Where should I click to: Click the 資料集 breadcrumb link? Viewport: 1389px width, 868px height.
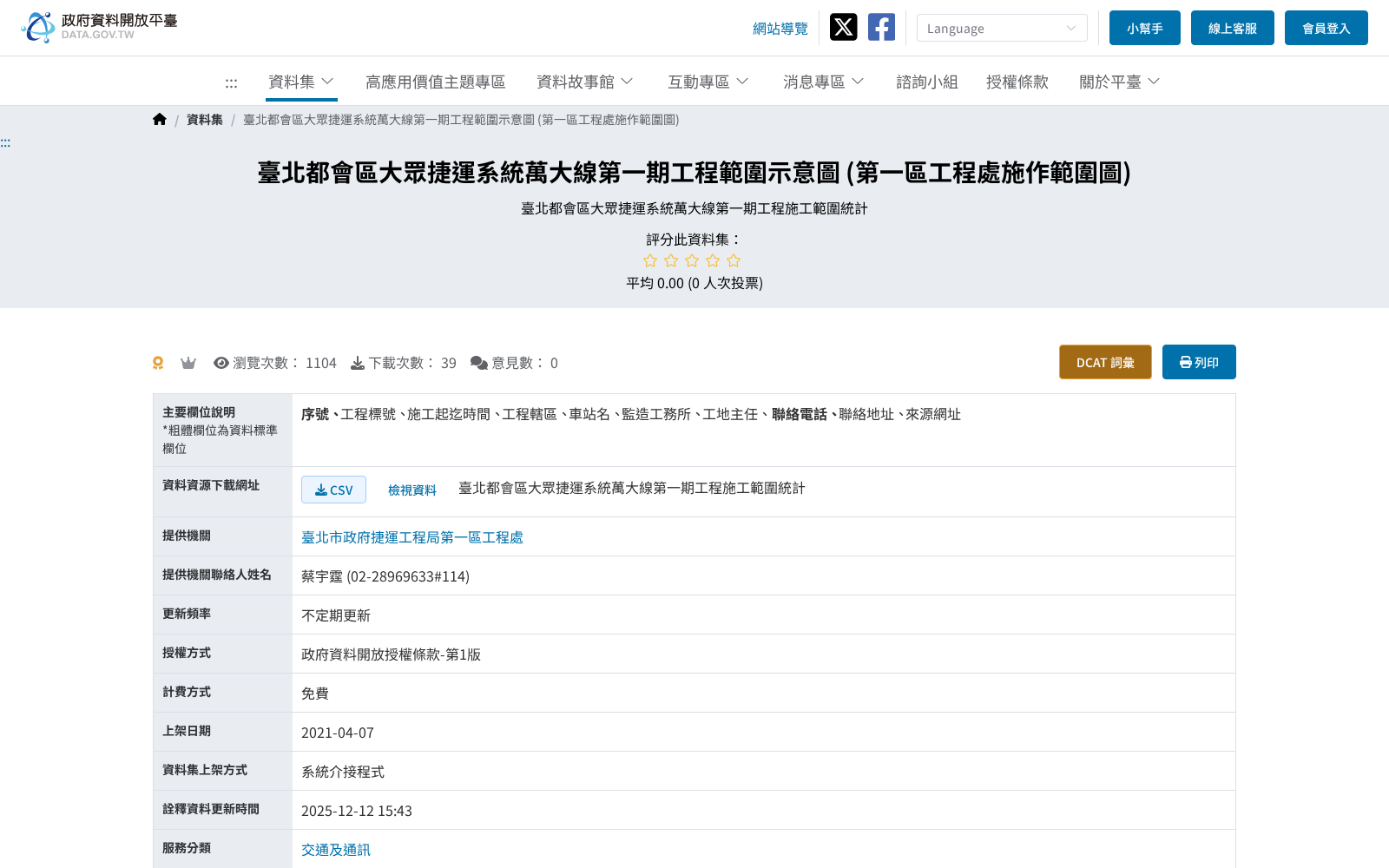pos(205,120)
